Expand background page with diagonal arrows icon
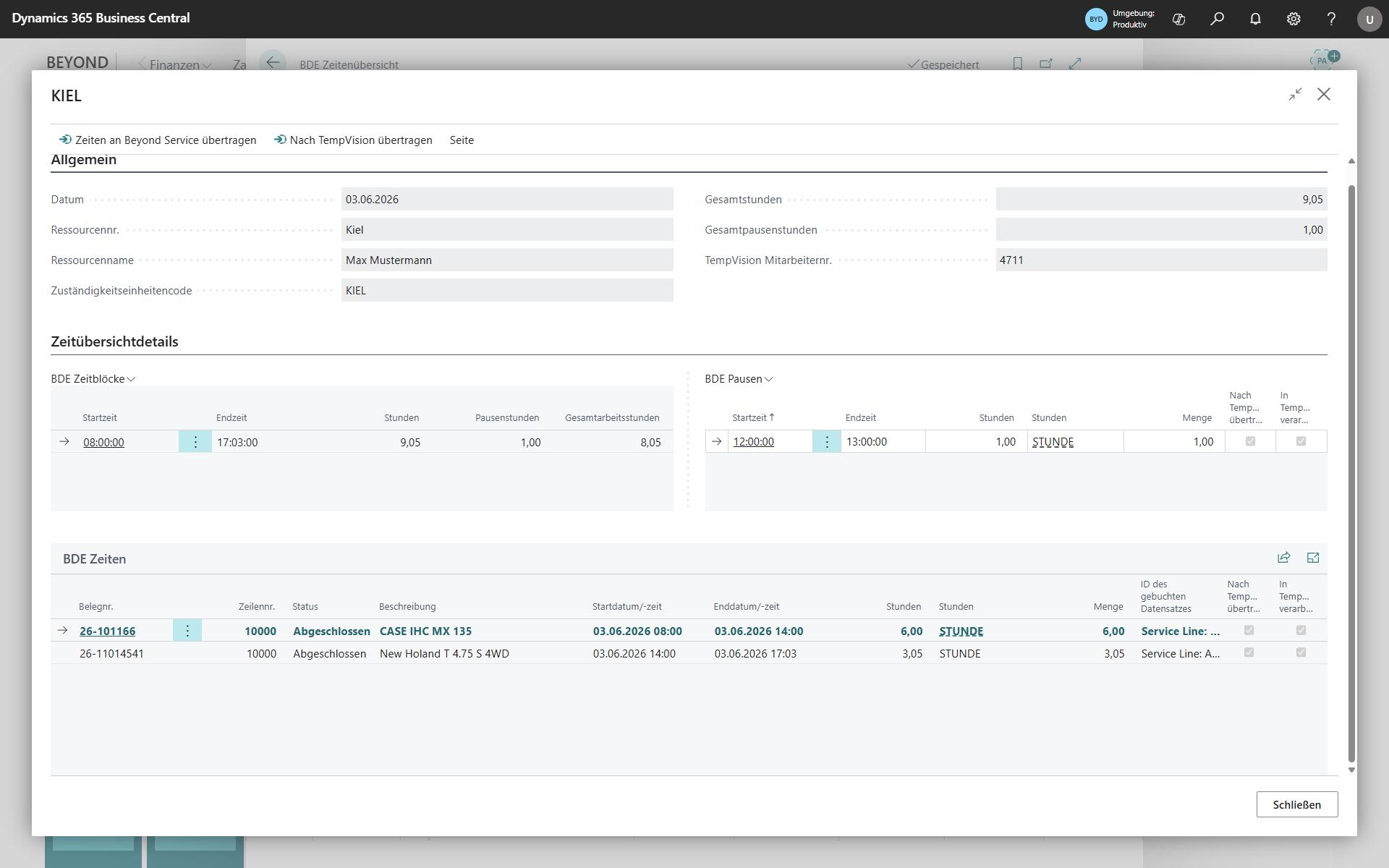Screen dimensions: 1389x868 pyautogui.click(x=1075, y=64)
